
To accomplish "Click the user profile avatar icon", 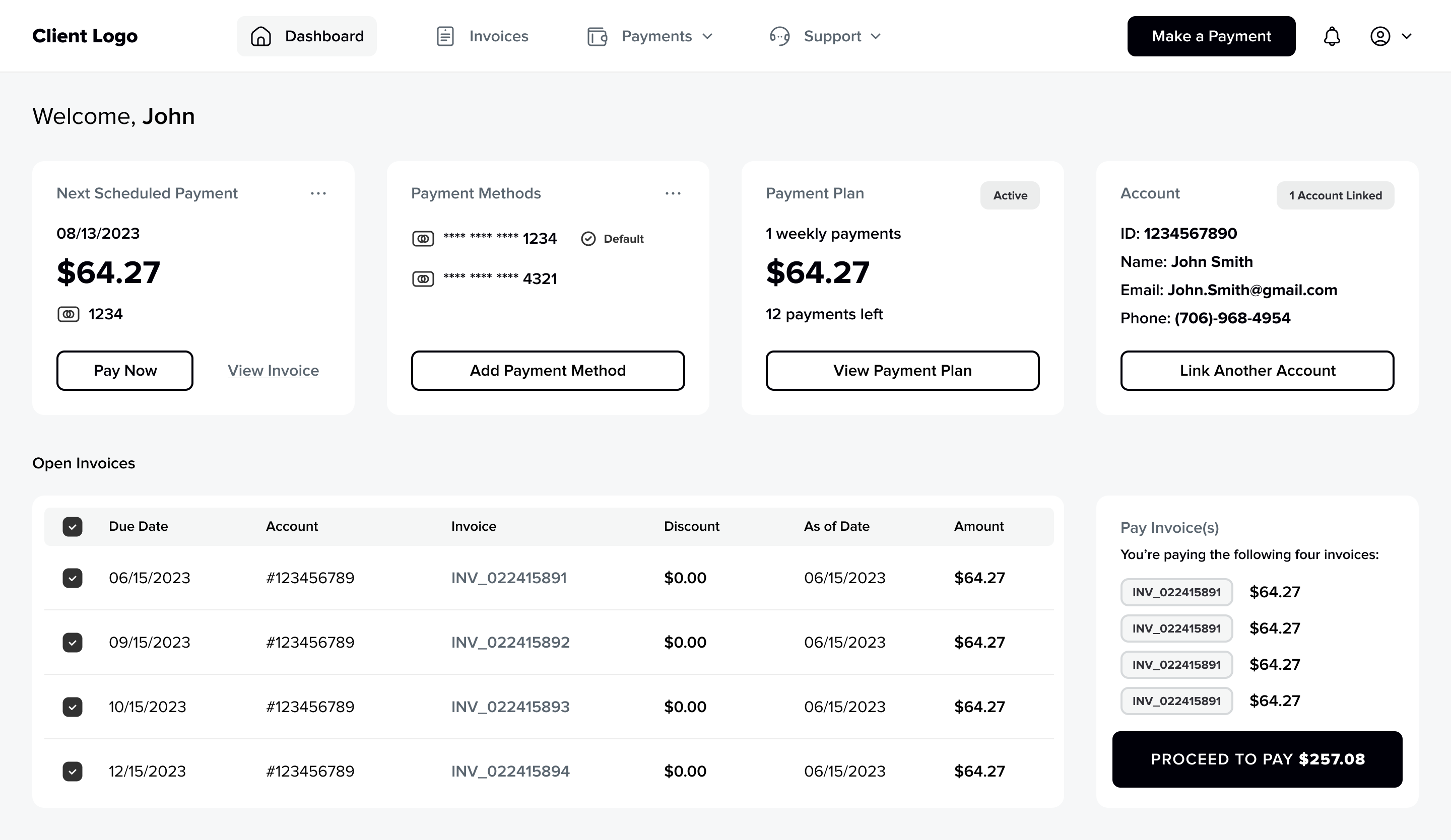I will (x=1379, y=36).
